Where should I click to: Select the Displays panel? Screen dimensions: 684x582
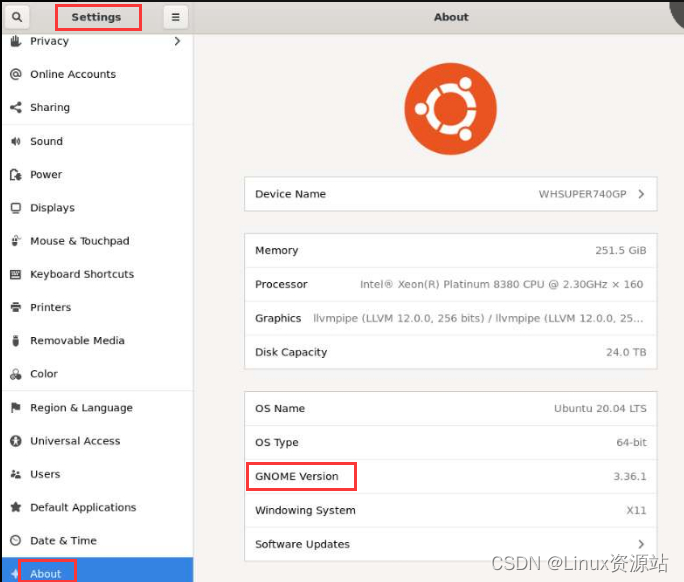(x=98, y=208)
